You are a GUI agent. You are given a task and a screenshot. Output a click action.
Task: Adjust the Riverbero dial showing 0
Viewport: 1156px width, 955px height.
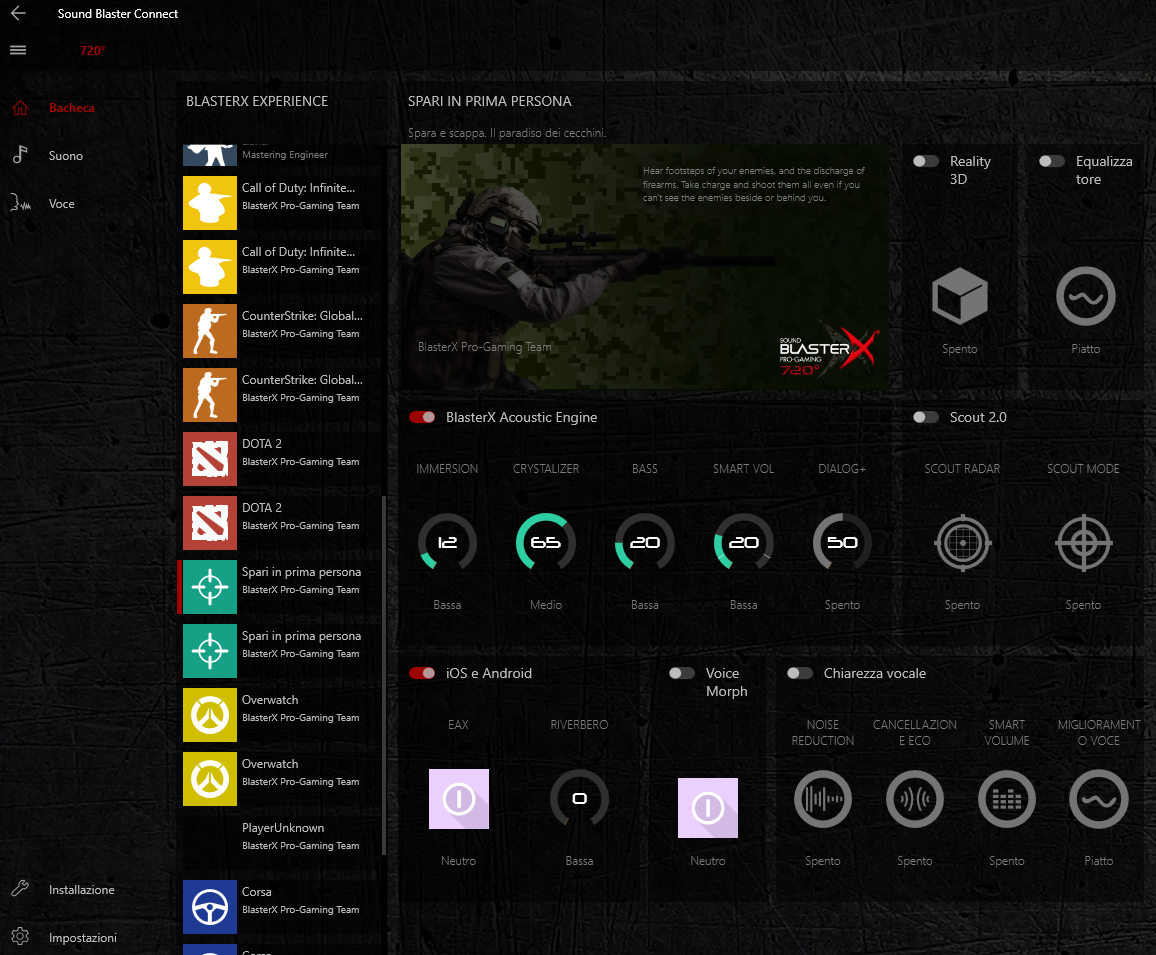[579, 799]
